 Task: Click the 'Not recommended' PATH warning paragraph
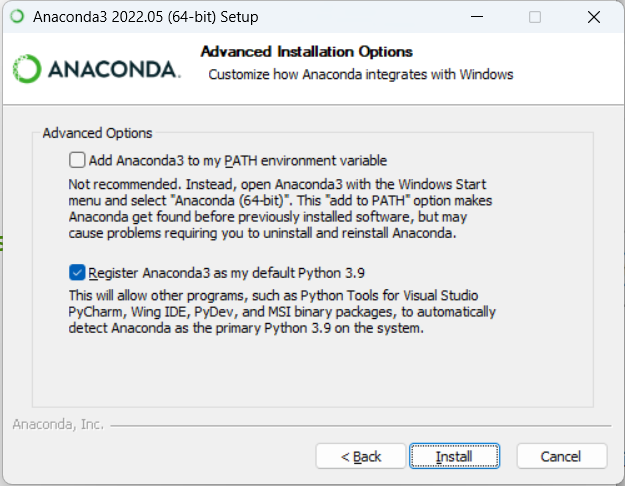[x=265, y=209]
